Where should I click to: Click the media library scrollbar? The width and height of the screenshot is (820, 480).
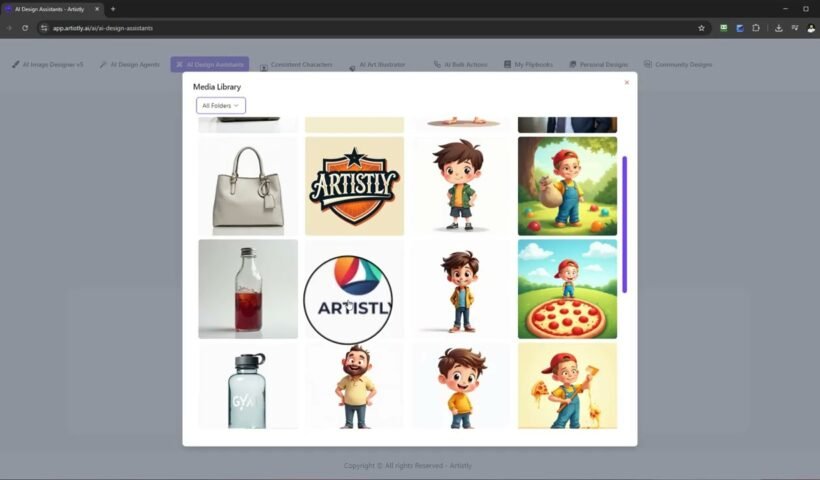pos(624,225)
